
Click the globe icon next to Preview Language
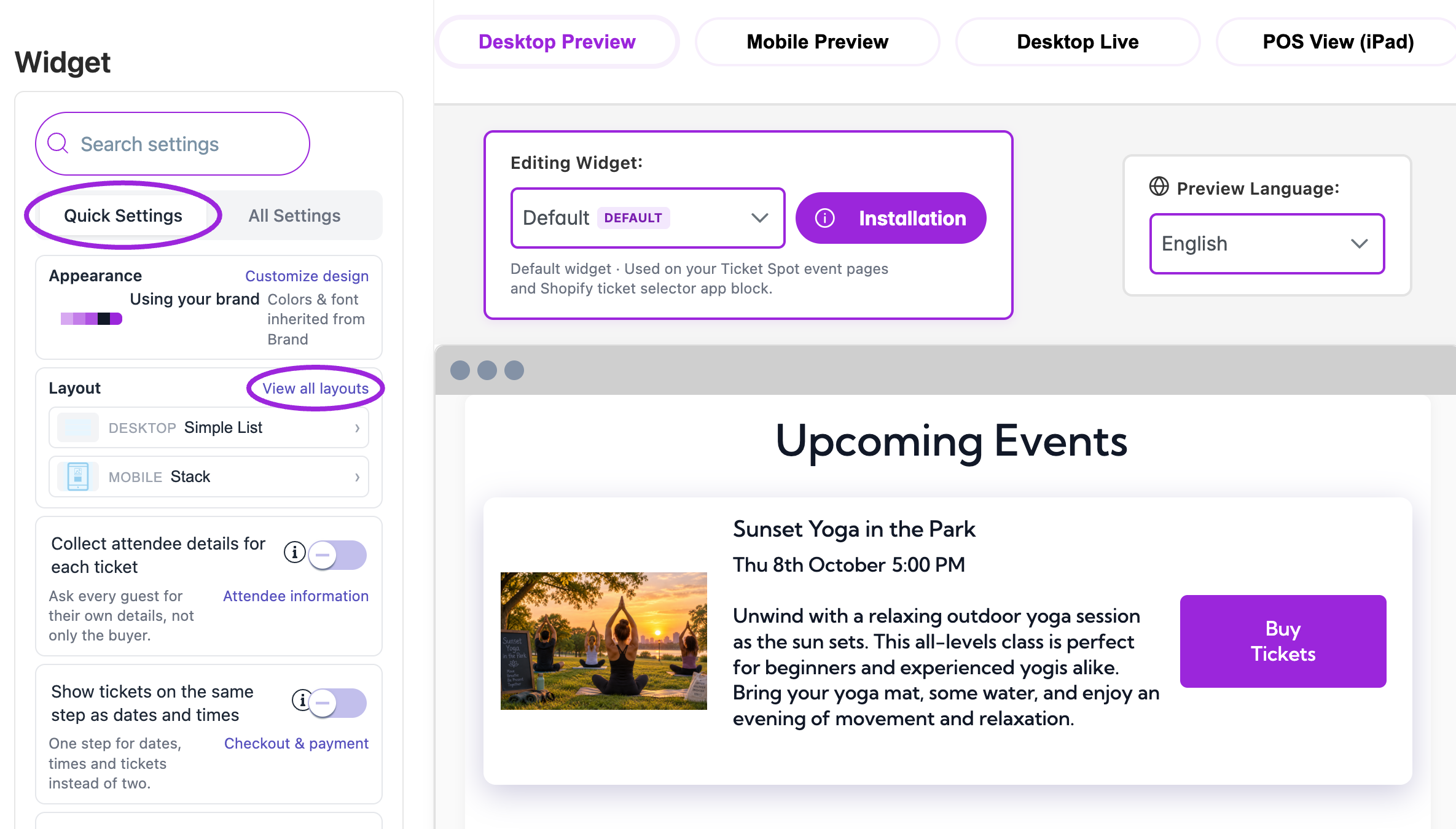(x=1159, y=187)
